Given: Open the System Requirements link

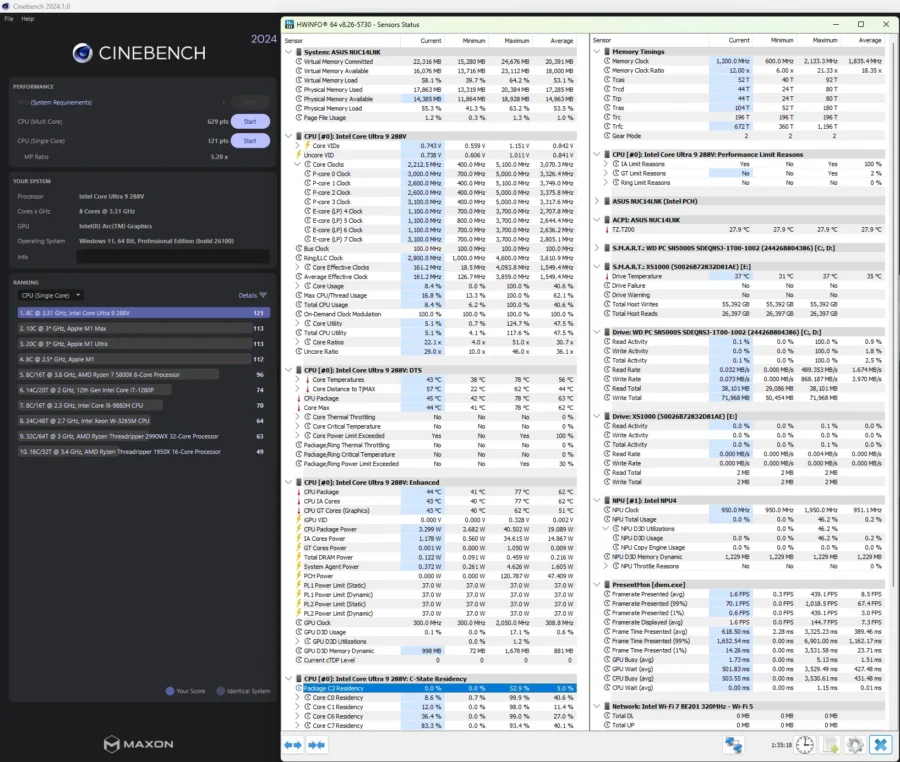Looking at the screenshot, I should [61, 102].
